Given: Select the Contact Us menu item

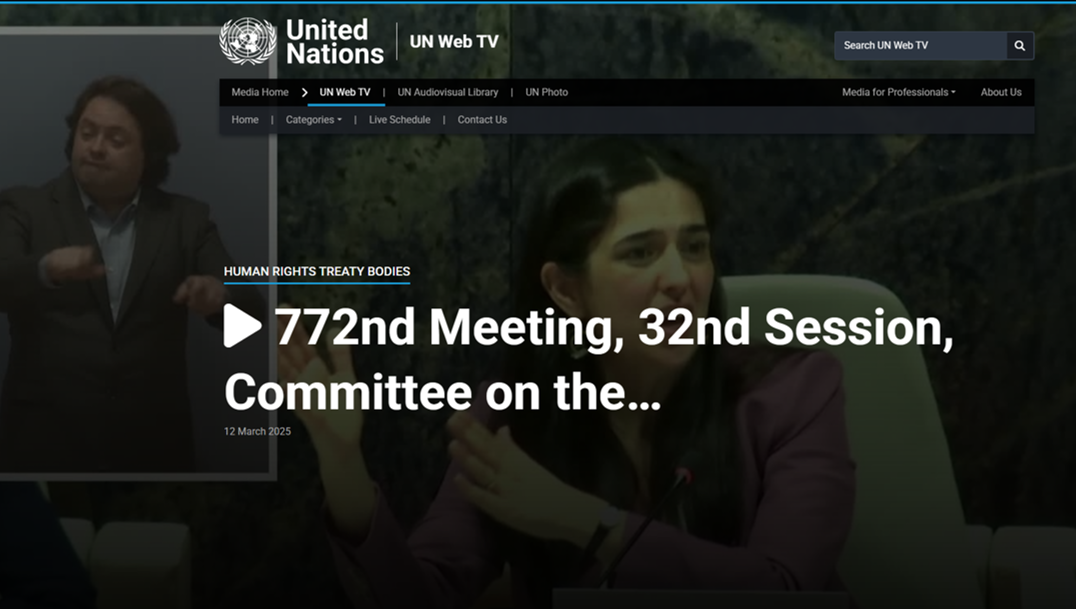Looking at the screenshot, I should point(482,119).
